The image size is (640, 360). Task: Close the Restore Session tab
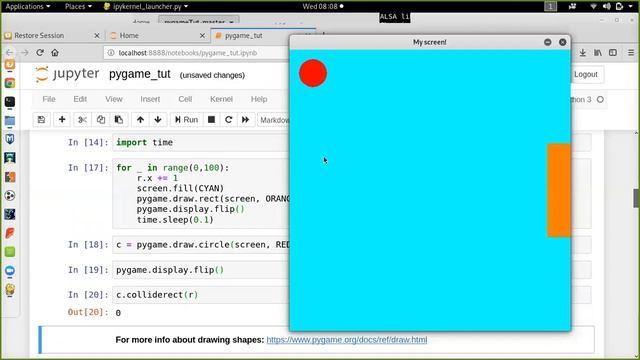pyautogui.click(x=97, y=36)
